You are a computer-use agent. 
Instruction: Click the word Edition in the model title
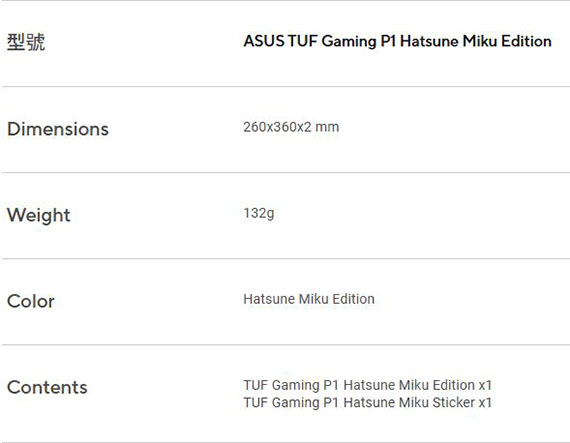pyautogui.click(x=526, y=41)
